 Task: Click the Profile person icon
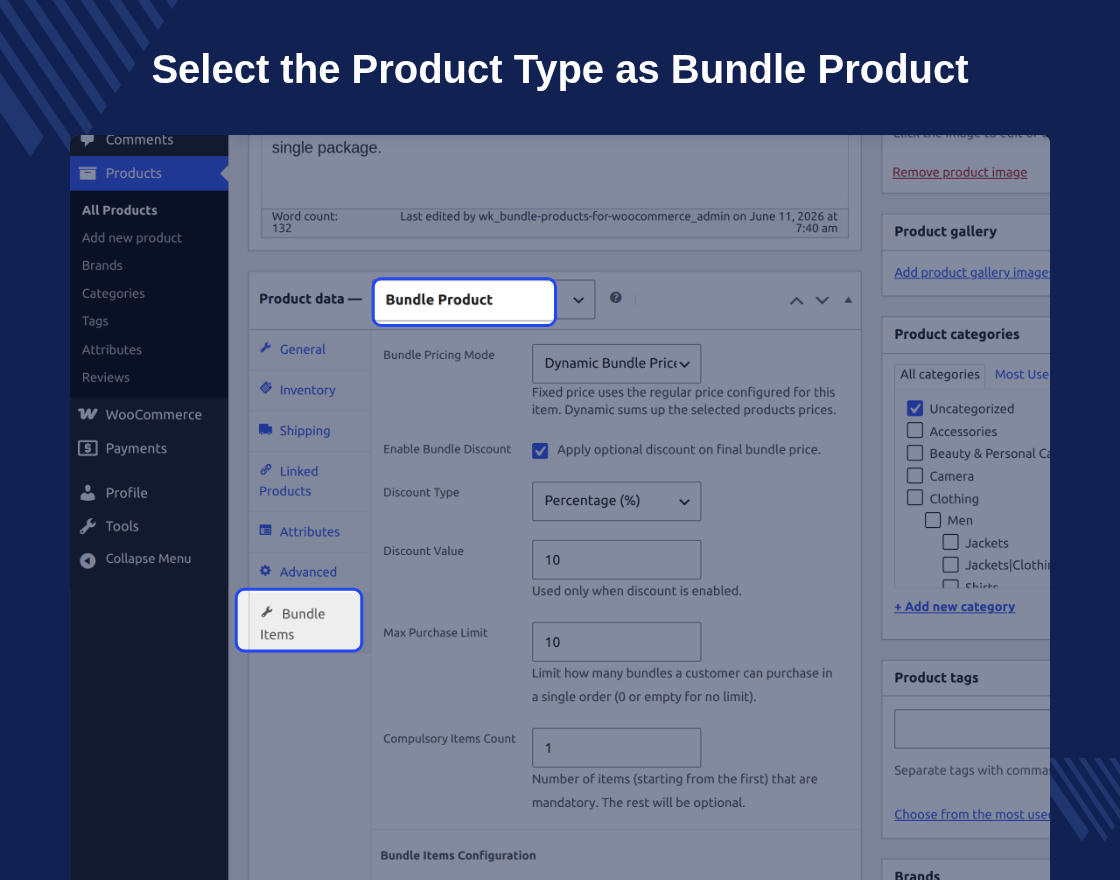87,493
